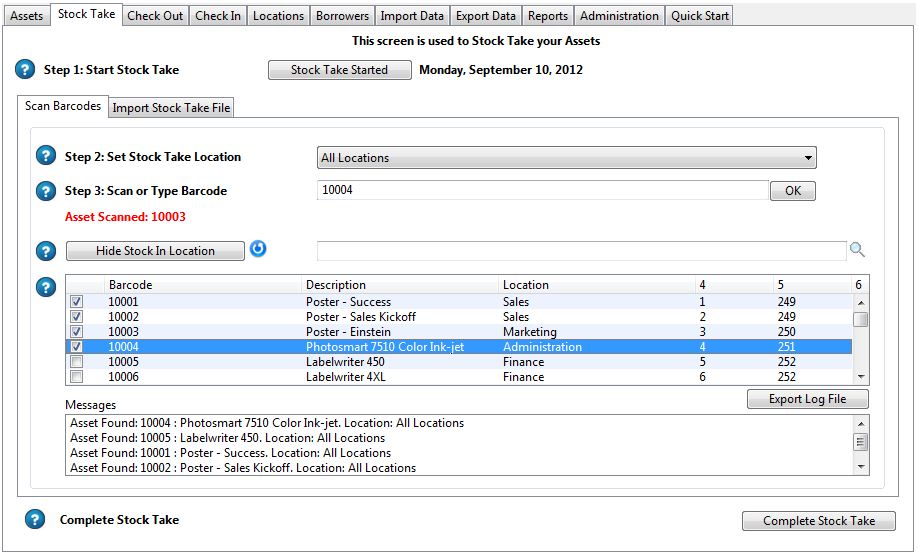Click help icon beside the asset table
This screenshot has height=556, width=918.
[46, 287]
